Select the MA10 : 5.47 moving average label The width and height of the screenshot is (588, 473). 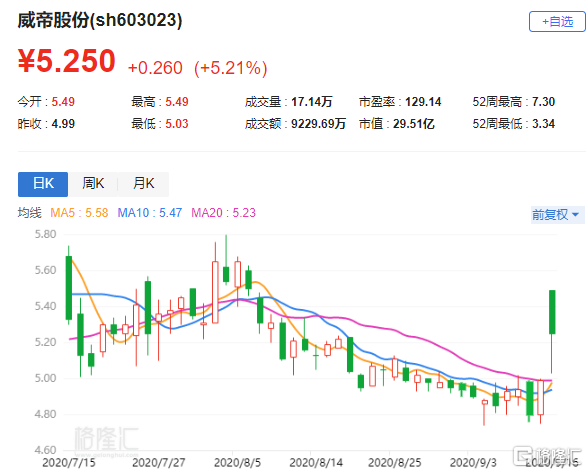pos(150,213)
